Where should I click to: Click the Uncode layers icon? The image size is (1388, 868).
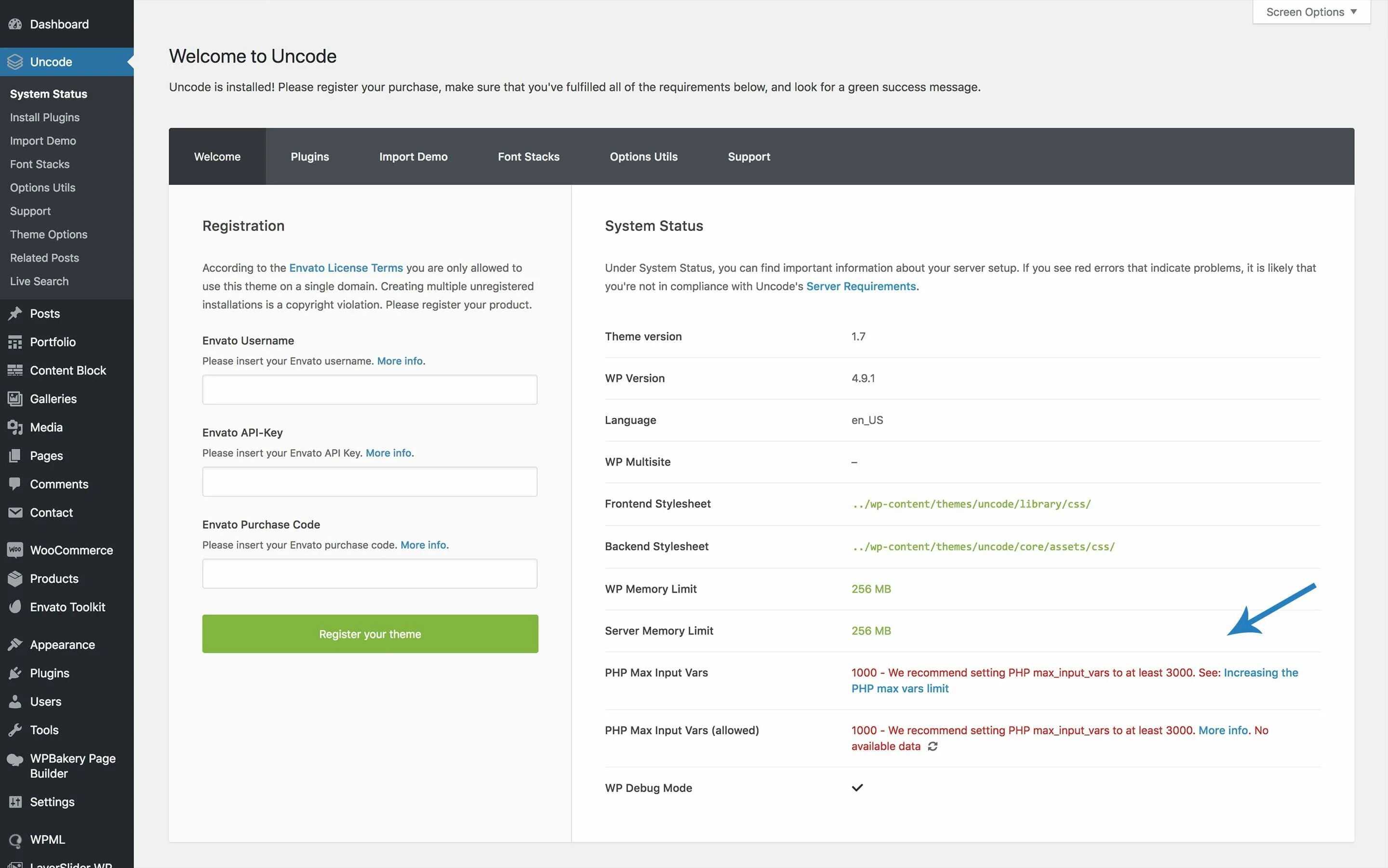pos(15,61)
